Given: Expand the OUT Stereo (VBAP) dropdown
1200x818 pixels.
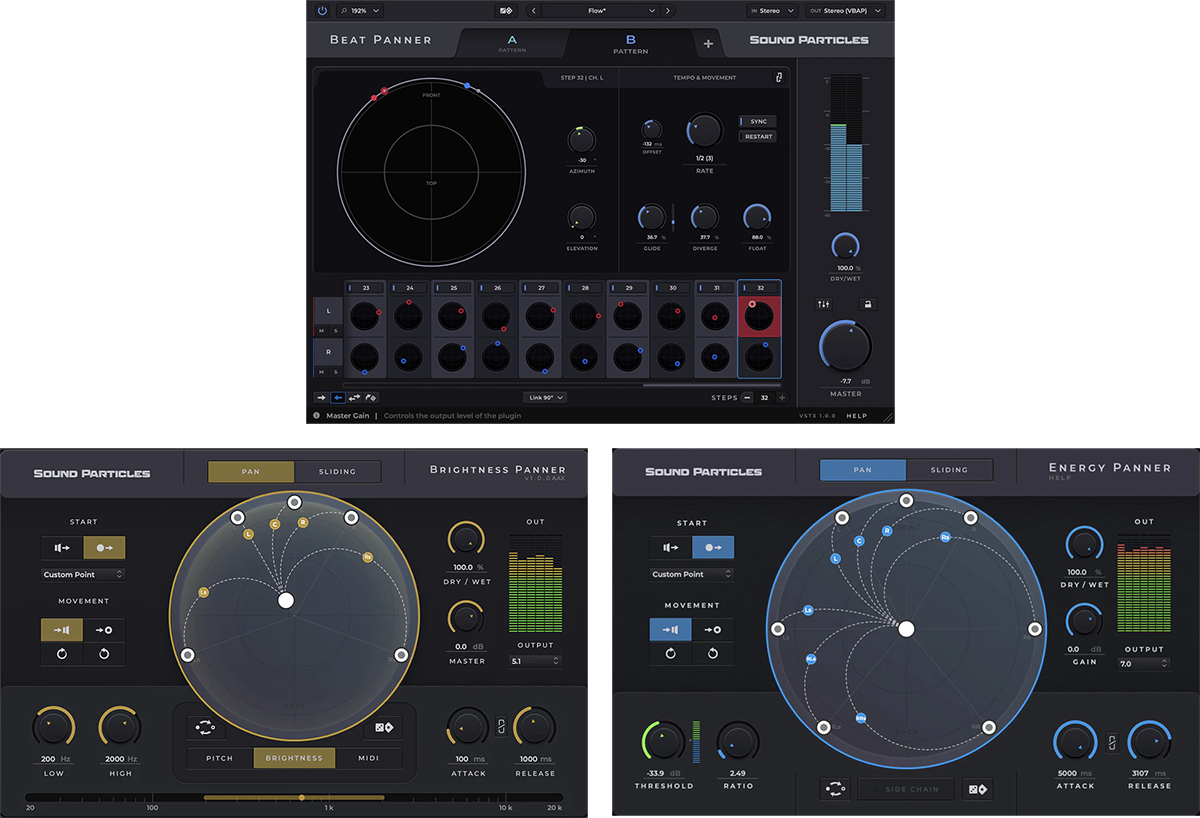Looking at the screenshot, I should [x=846, y=10].
